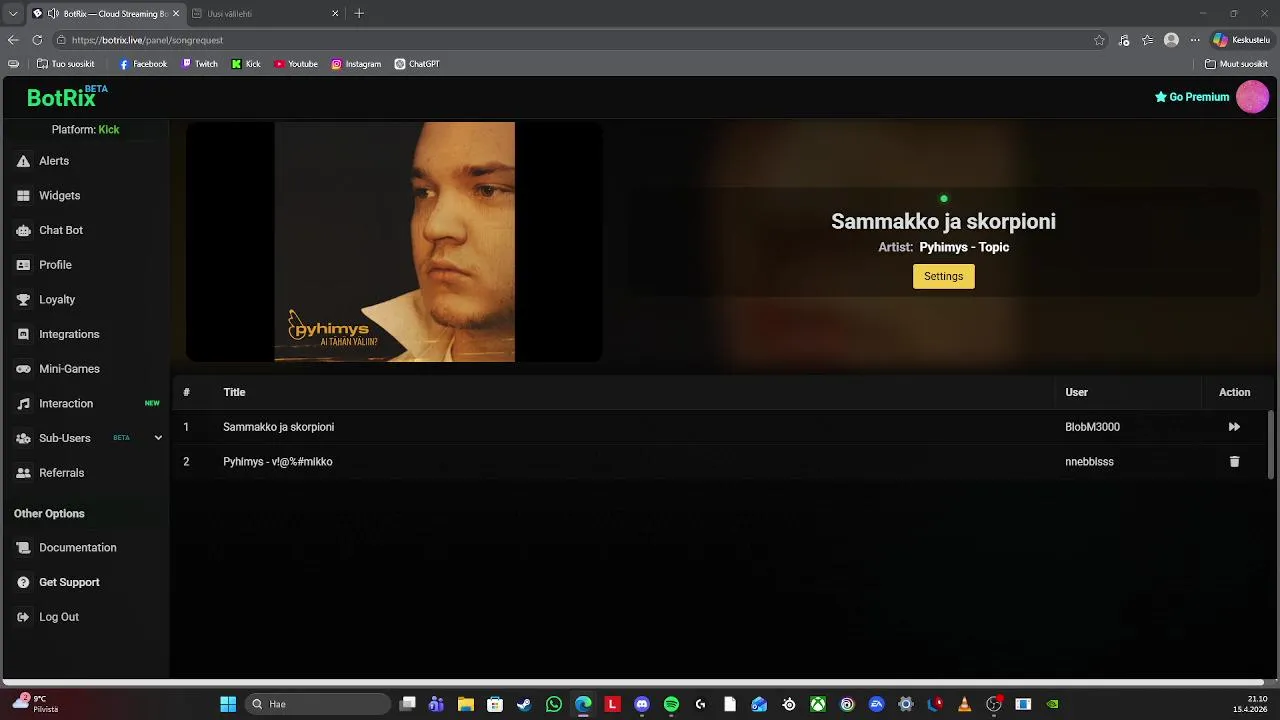Click the Platform: Kick label
Image resolution: width=1280 pixels, height=720 pixels.
click(x=85, y=130)
